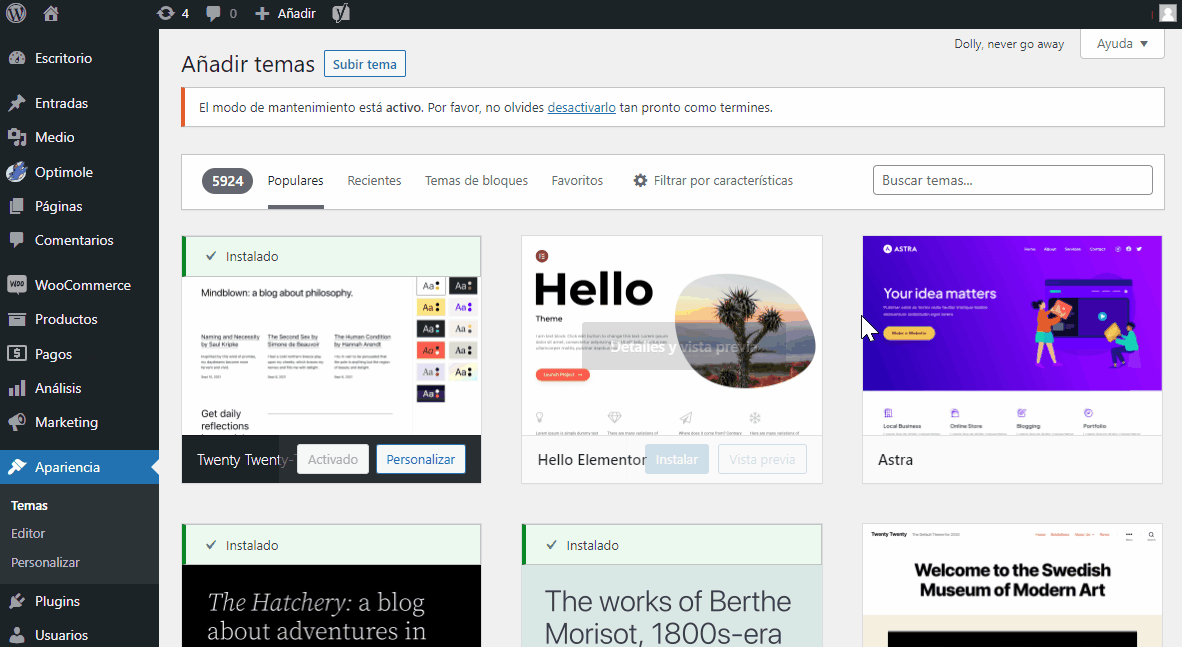Open Editor submenu item
1182x647 pixels.
pos(28,533)
